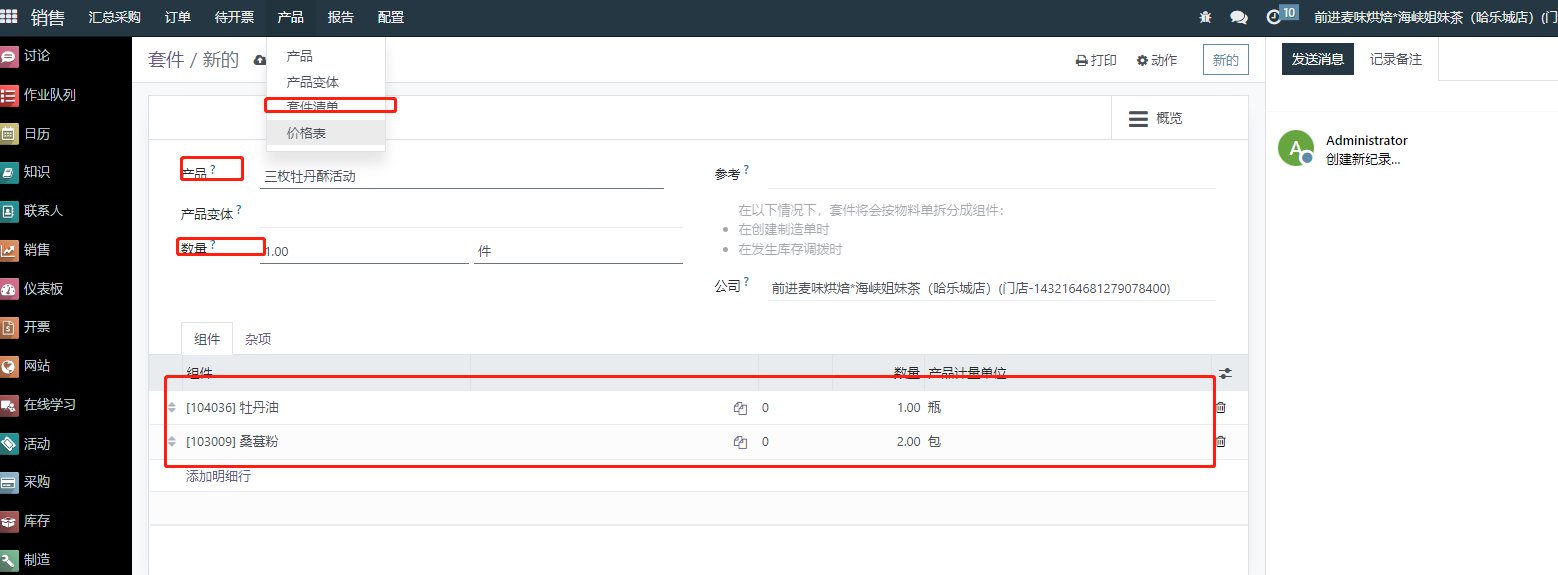Switch to the 杂项 tab
The image size is (1558, 575).
[x=258, y=339]
